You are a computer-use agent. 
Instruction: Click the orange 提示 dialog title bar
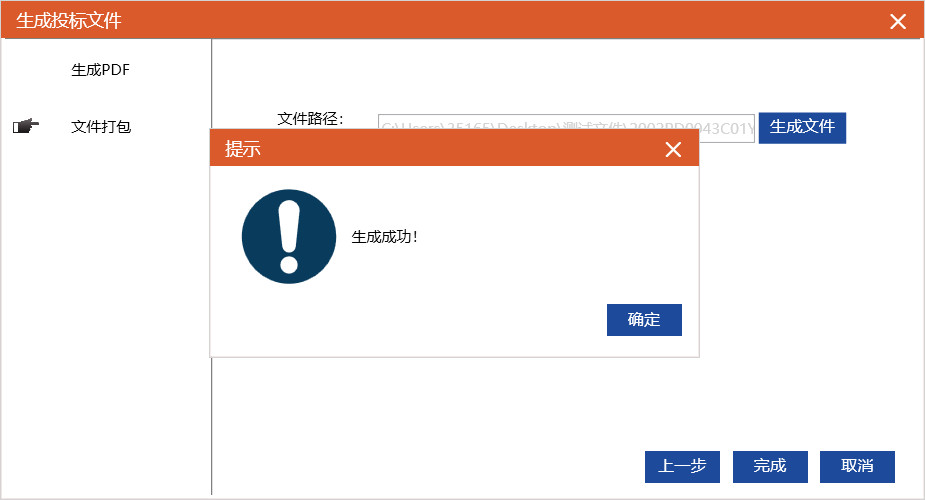454,147
